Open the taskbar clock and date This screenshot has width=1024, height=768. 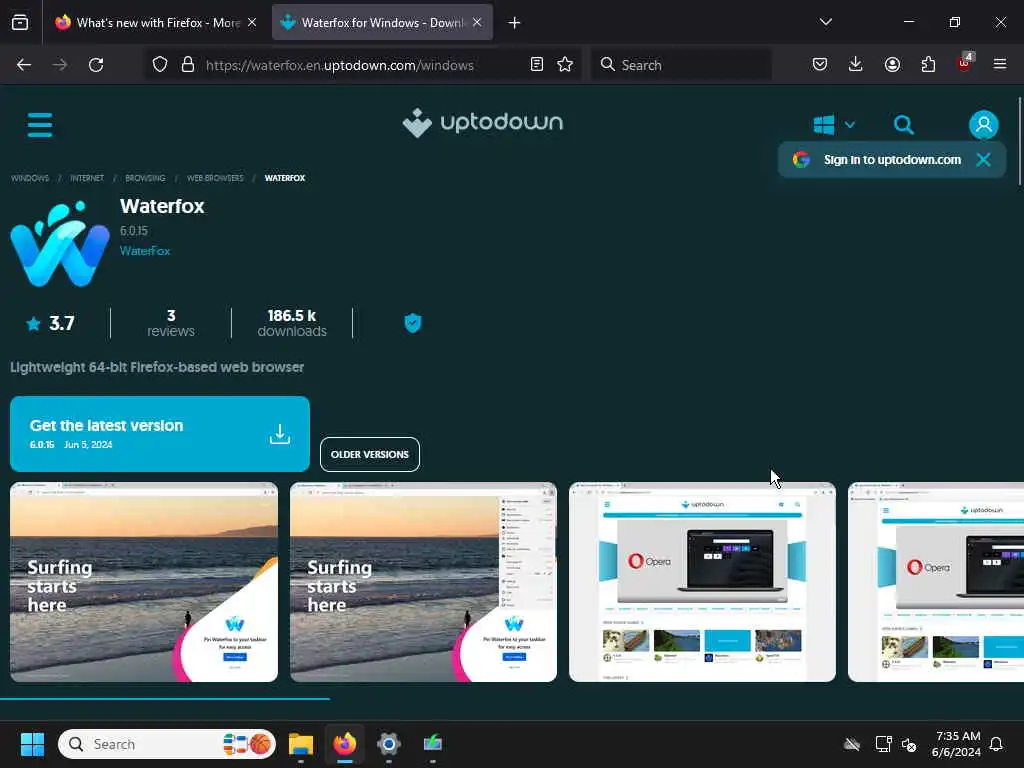[x=956, y=744]
